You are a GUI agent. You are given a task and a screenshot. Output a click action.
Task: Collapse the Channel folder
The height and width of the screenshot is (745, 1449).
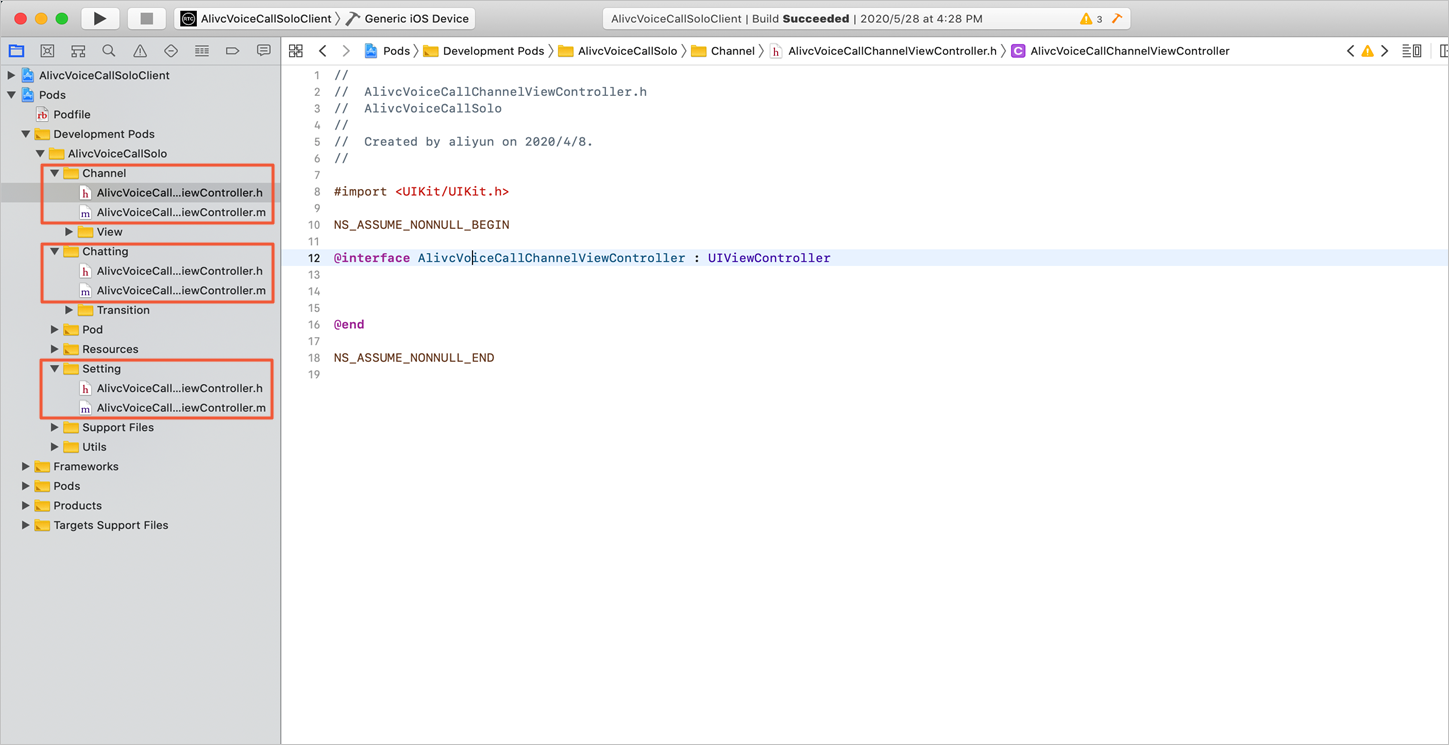[x=55, y=173]
